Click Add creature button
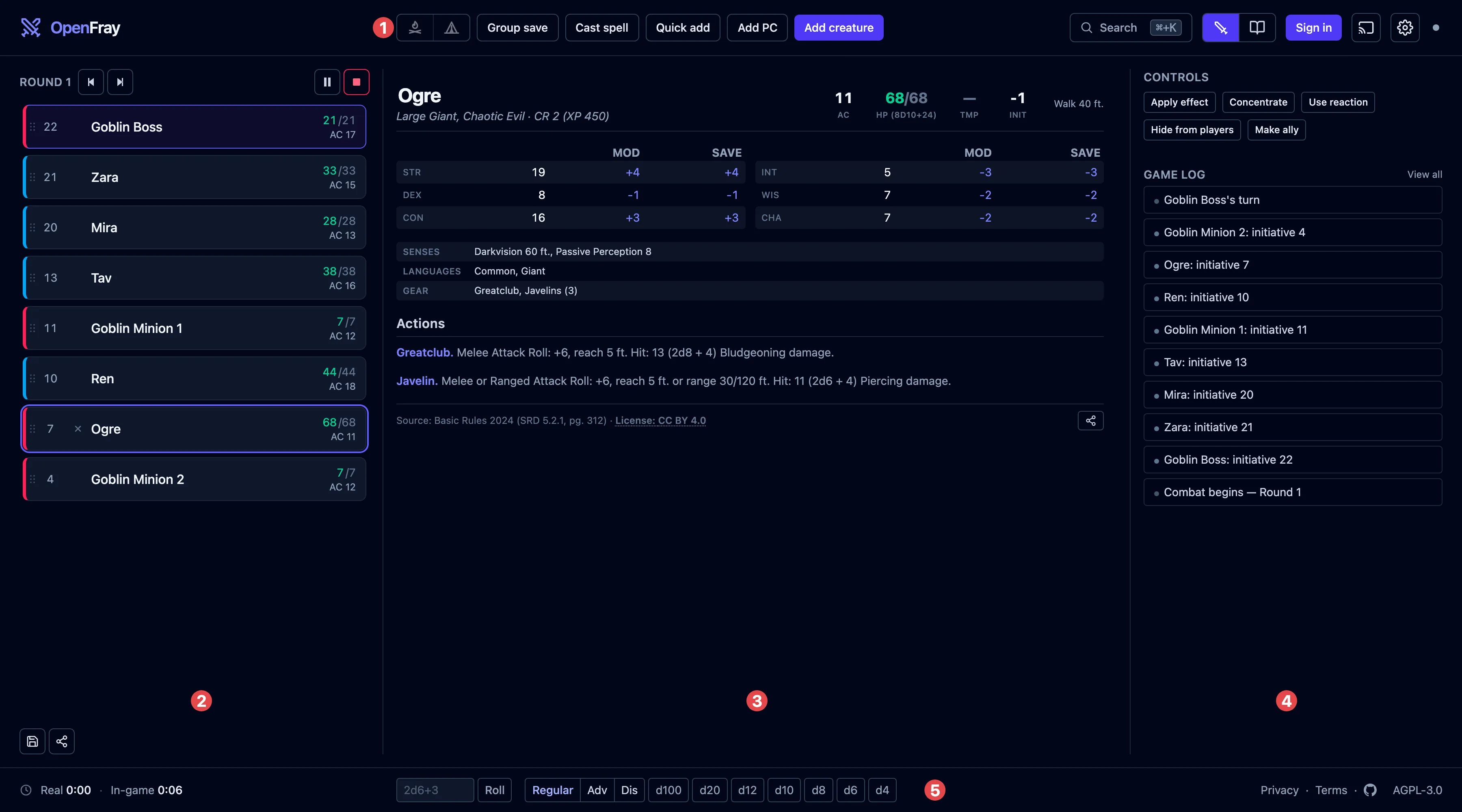Image resolution: width=1462 pixels, height=812 pixels. (838, 27)
